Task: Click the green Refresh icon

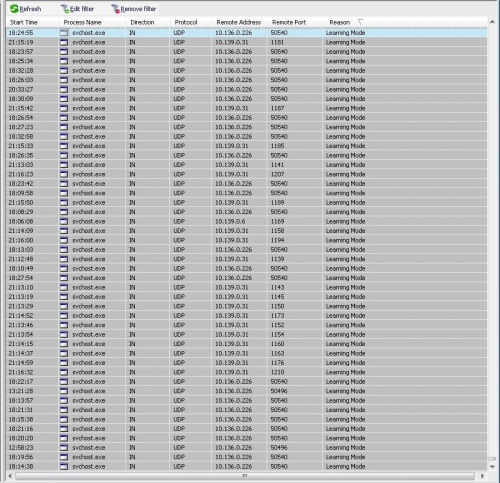Action: tap(14, 9)
